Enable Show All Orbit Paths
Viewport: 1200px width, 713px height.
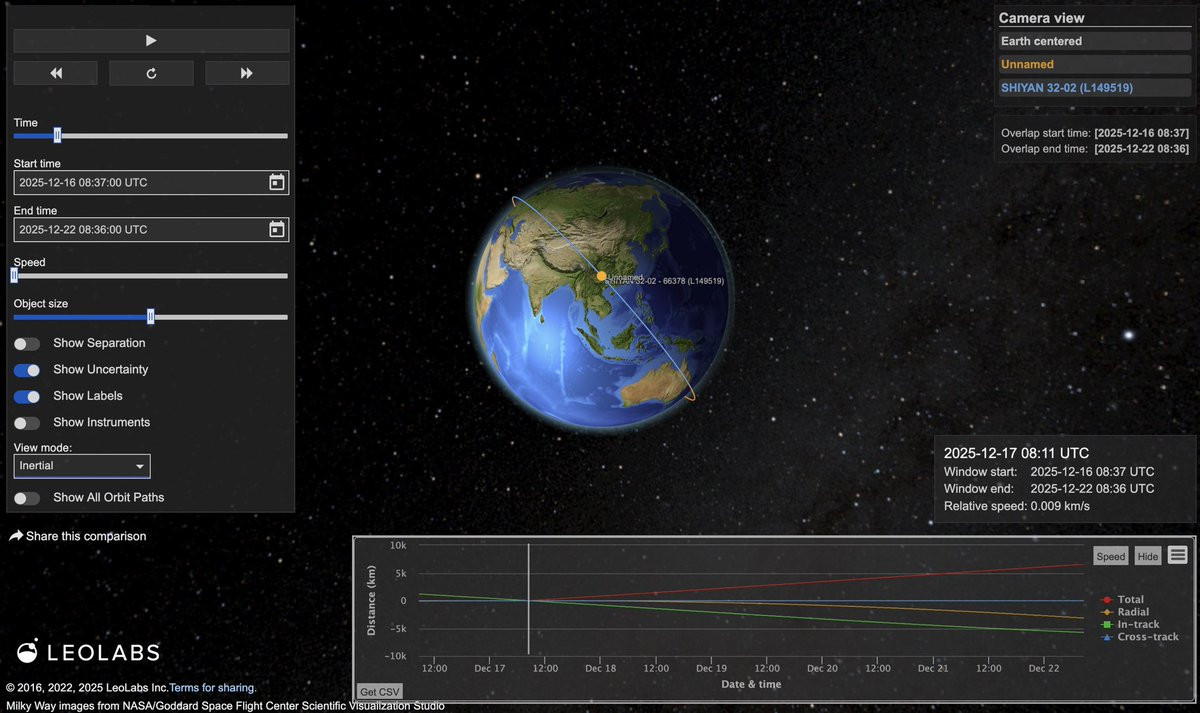point(27,497)
